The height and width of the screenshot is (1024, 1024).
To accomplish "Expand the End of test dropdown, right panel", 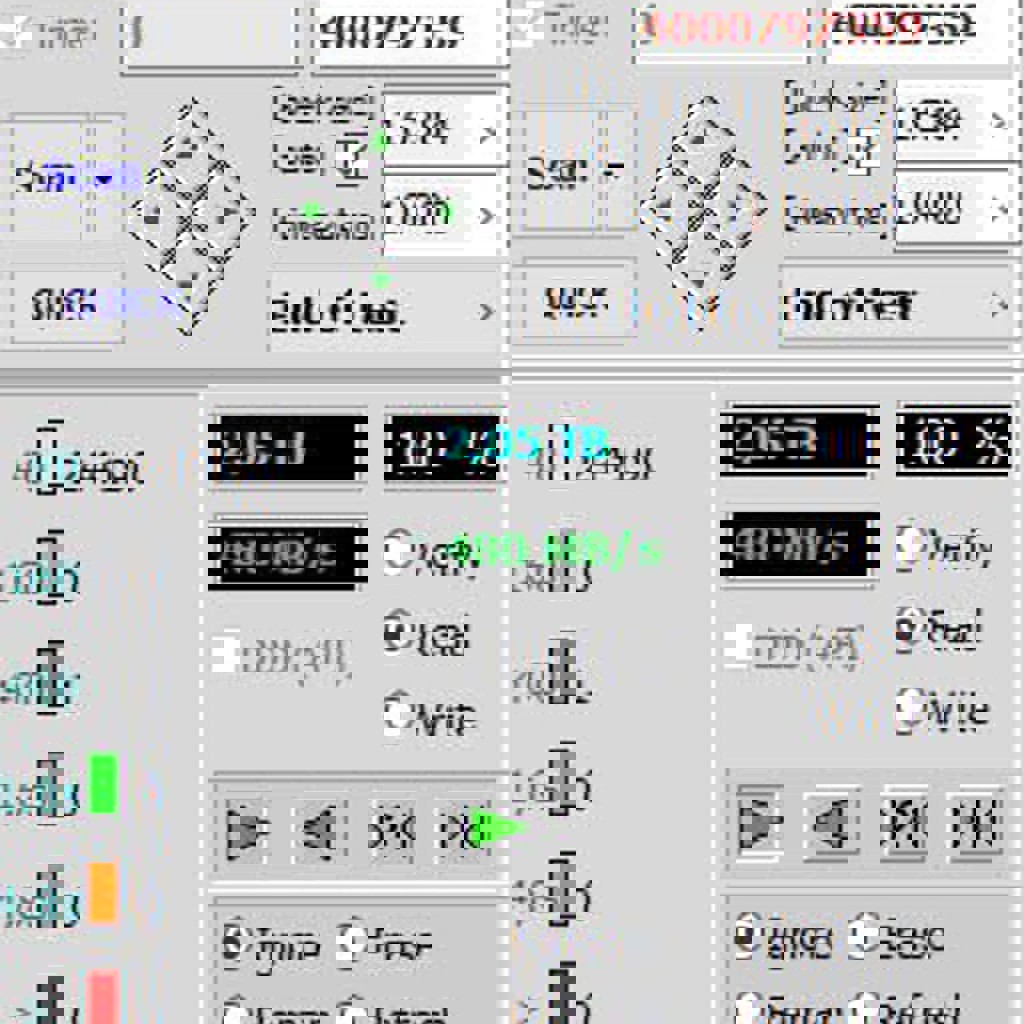I will [996, 305].
